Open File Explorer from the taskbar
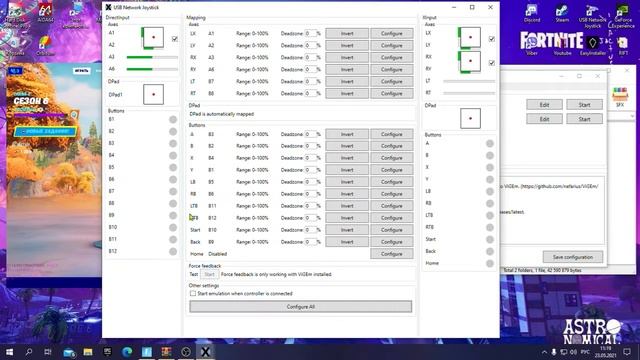 88,352
